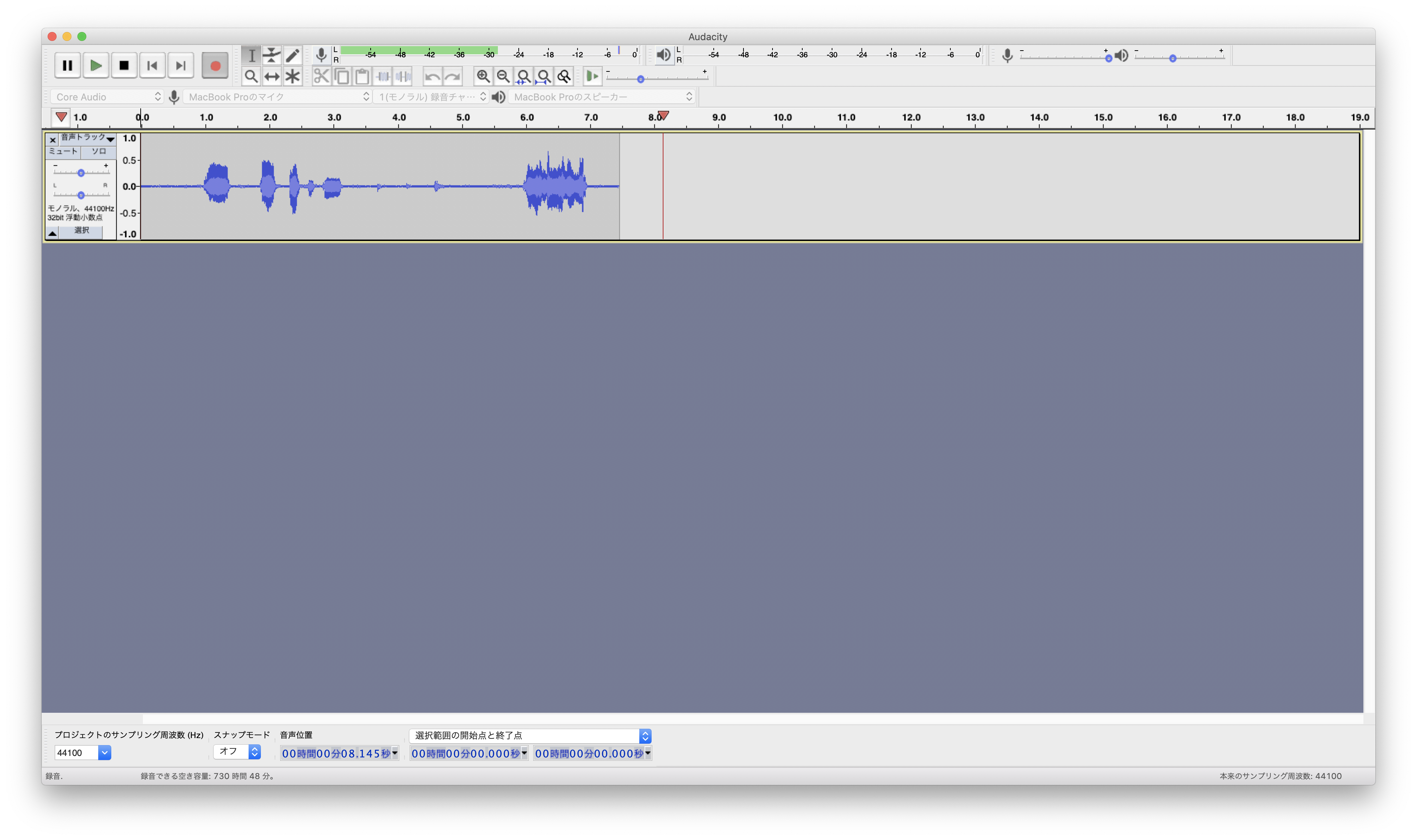
Task: Open the スナップモード オフ dropdown
Action: tap(237, 752)
